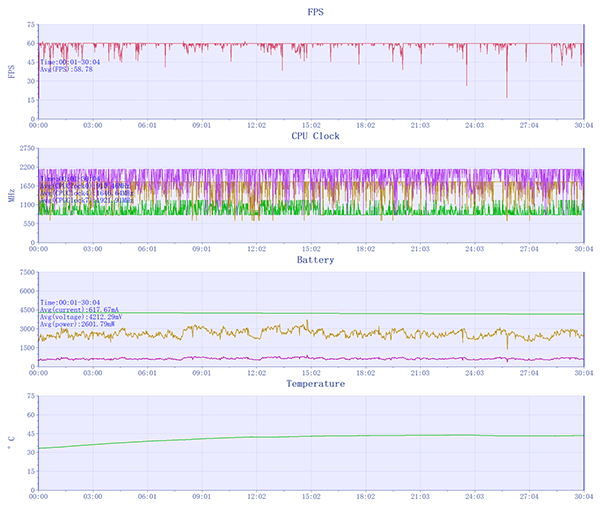The image size is (600, 506).
Task: Click the CPU Clock chart title
Action: point(315,135)
